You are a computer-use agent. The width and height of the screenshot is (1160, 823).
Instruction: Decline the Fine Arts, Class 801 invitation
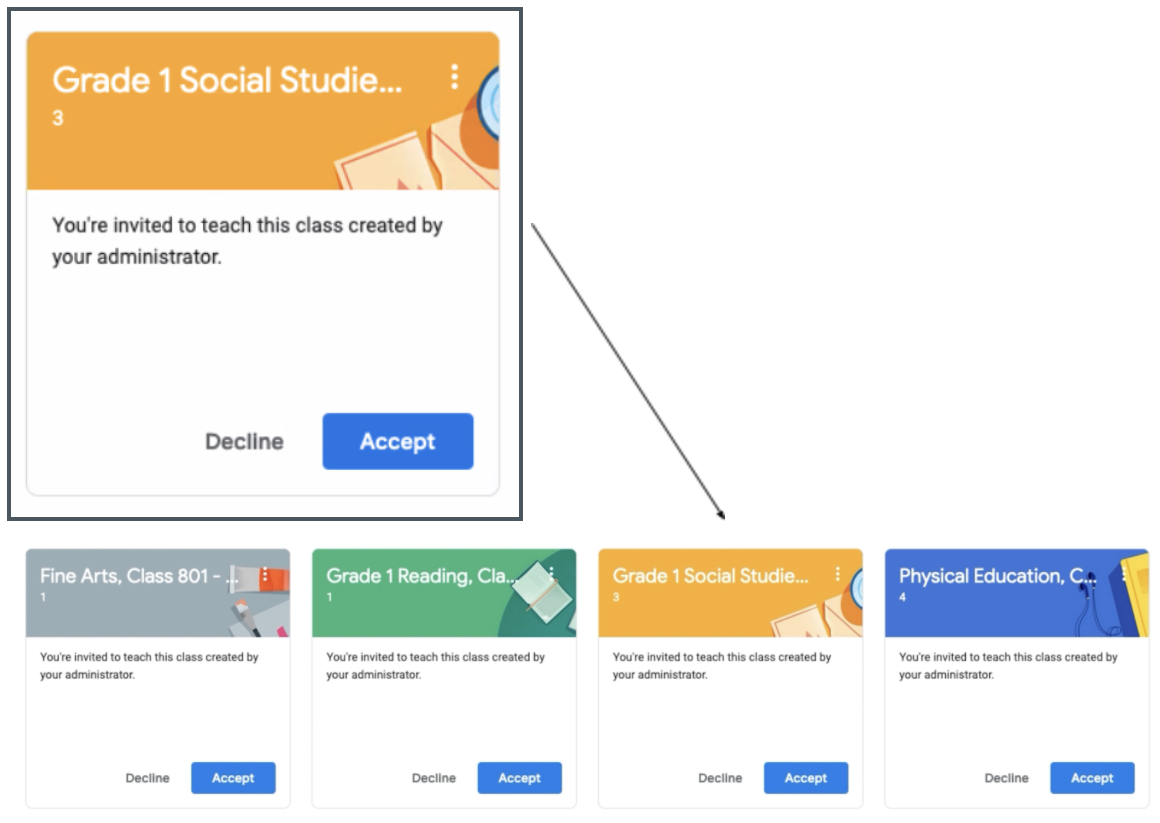click(147, 778)
